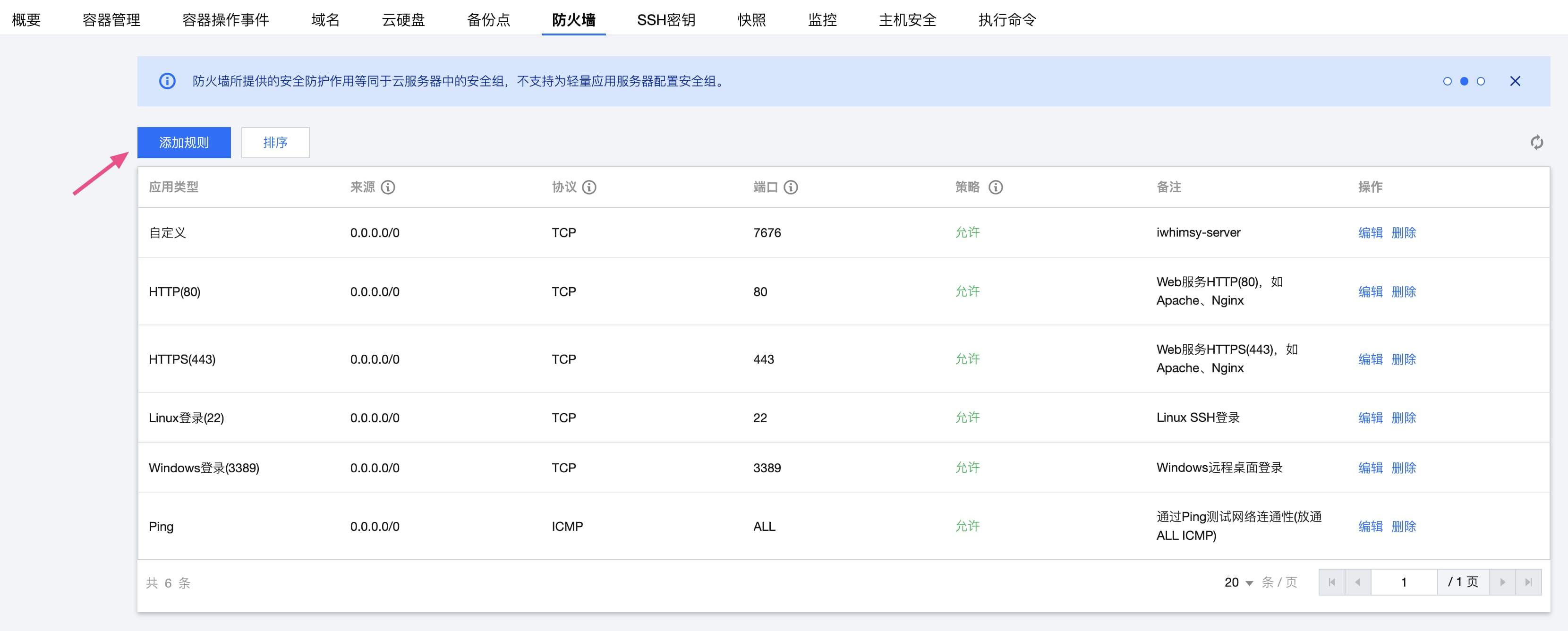Go to last page arrow

(x=1528, y=582)
